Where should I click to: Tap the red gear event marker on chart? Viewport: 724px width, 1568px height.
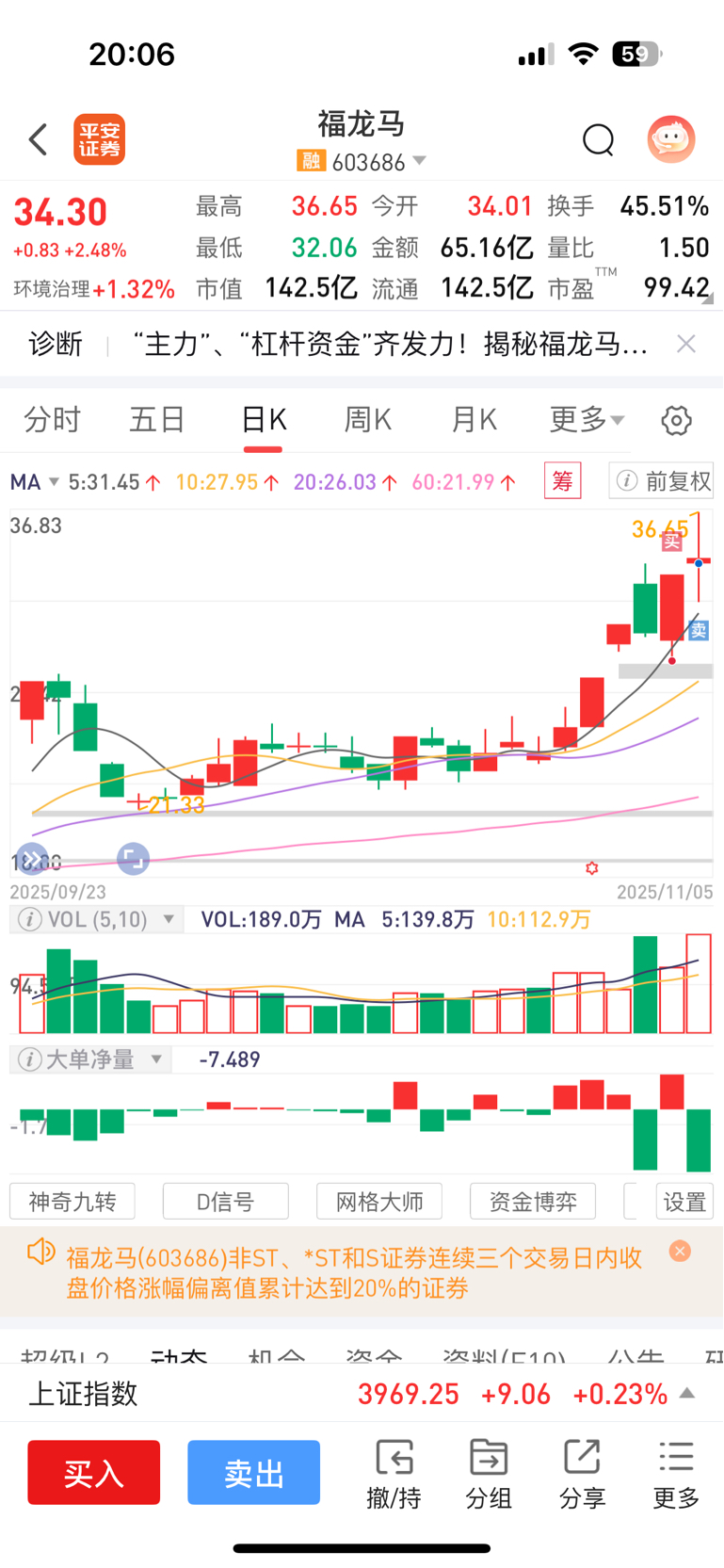coord(591,868)
